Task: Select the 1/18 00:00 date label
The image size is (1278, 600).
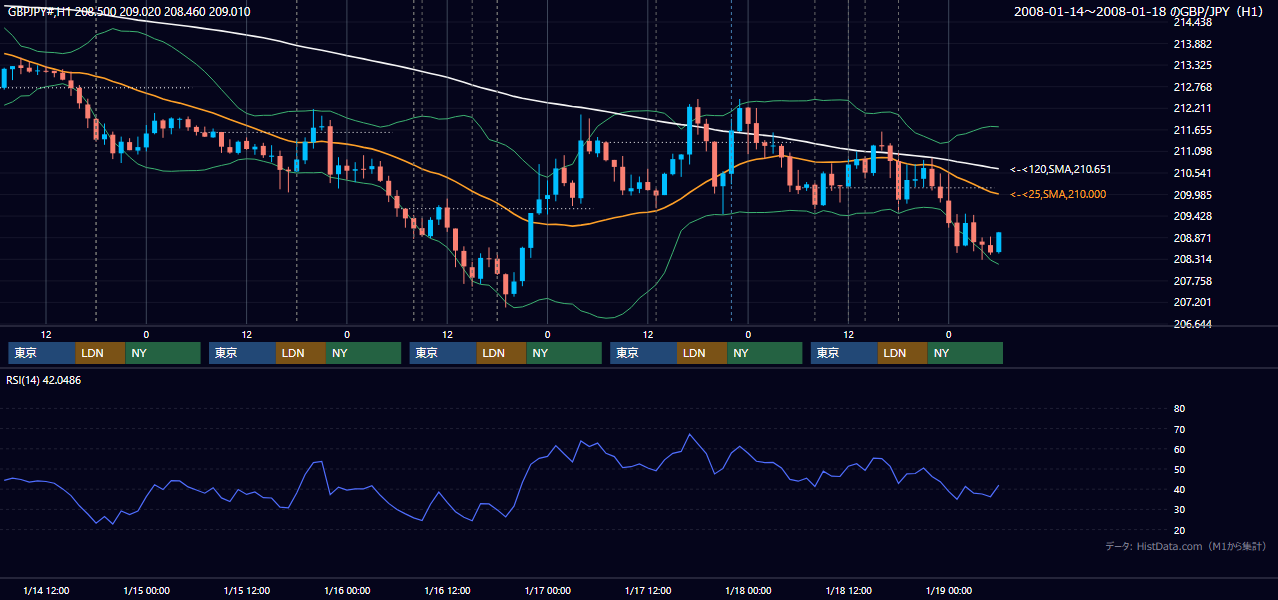Action: pyautogui.click(x=748, y=590)
